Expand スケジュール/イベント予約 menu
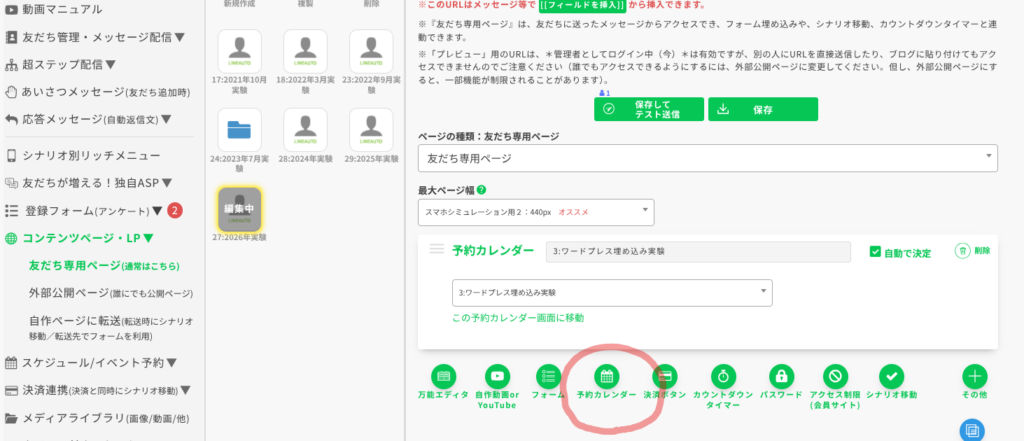 pos(91,363)
